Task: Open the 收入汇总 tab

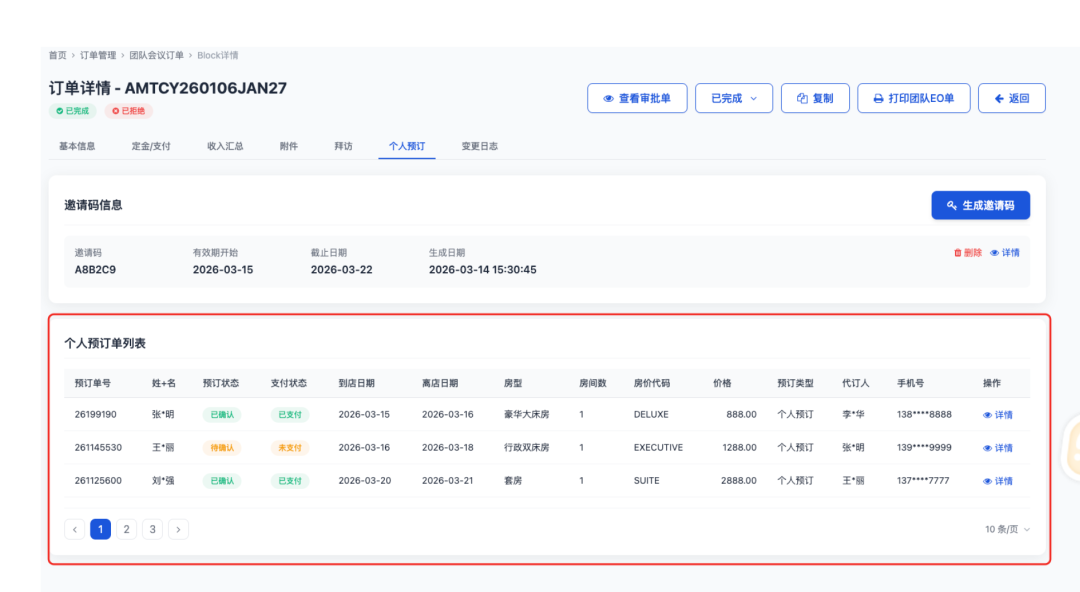Action: pos(225,146)
